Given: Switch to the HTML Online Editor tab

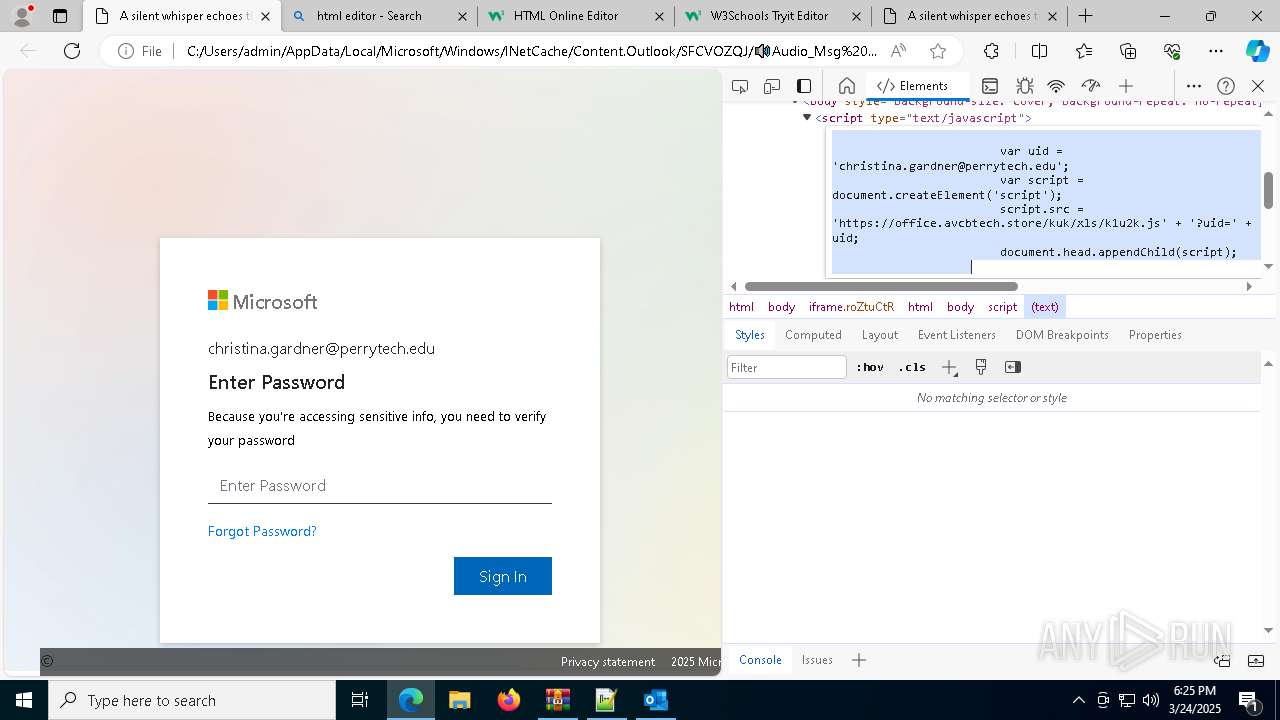Looking at the screenshot, I should click(x=576, y=16).
